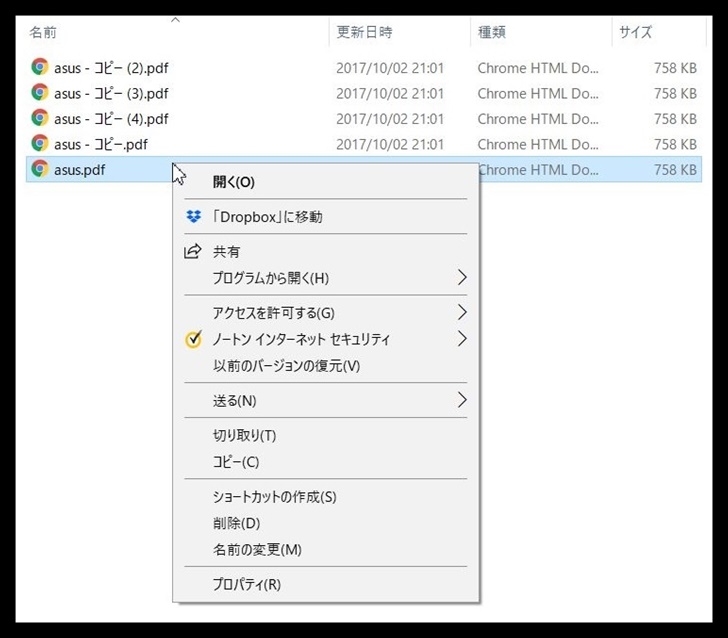Click type cell of asus - コピー (2).pdf
This screenshot has height=638, width=728.
[538, 68]
